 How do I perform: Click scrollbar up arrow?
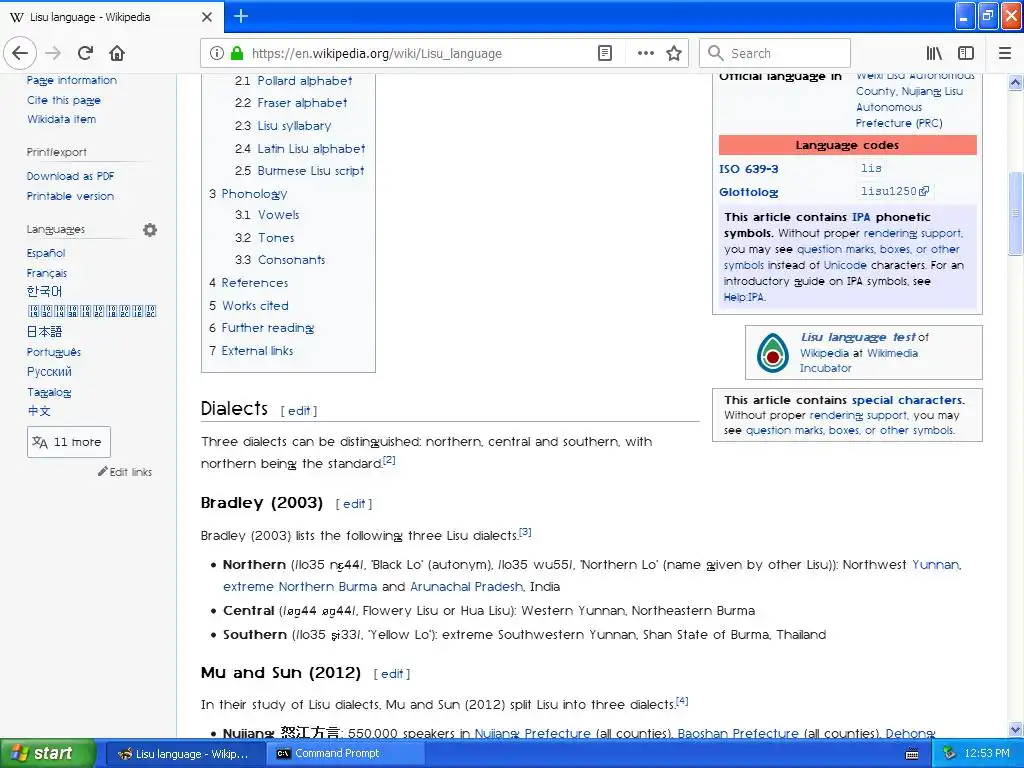point(1015,82)
